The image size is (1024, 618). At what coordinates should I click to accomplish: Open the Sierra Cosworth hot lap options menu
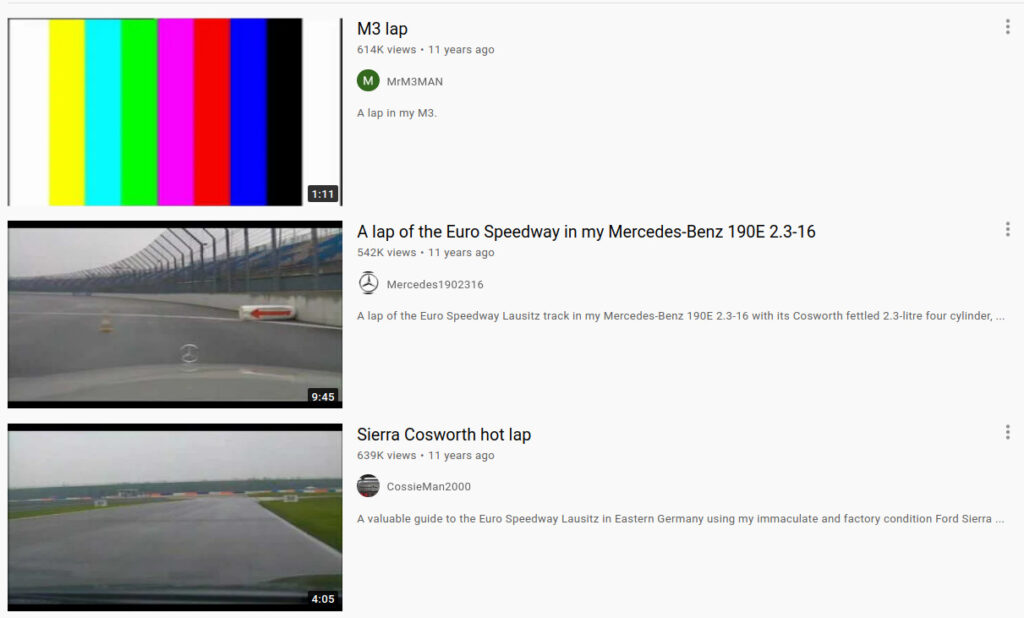1008,432
